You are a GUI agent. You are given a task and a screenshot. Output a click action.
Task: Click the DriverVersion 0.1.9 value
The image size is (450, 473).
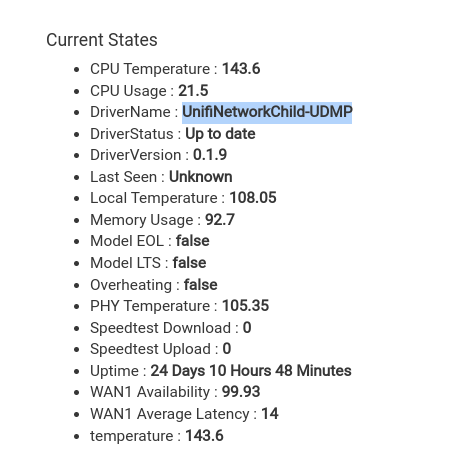[210, 155]
